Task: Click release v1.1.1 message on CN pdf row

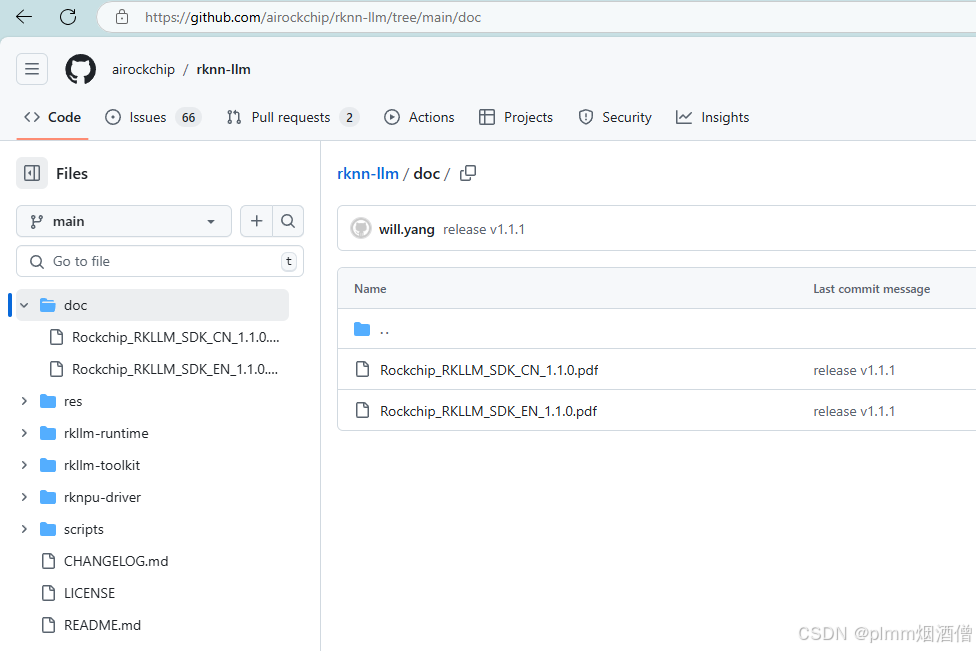Action: 854,370
